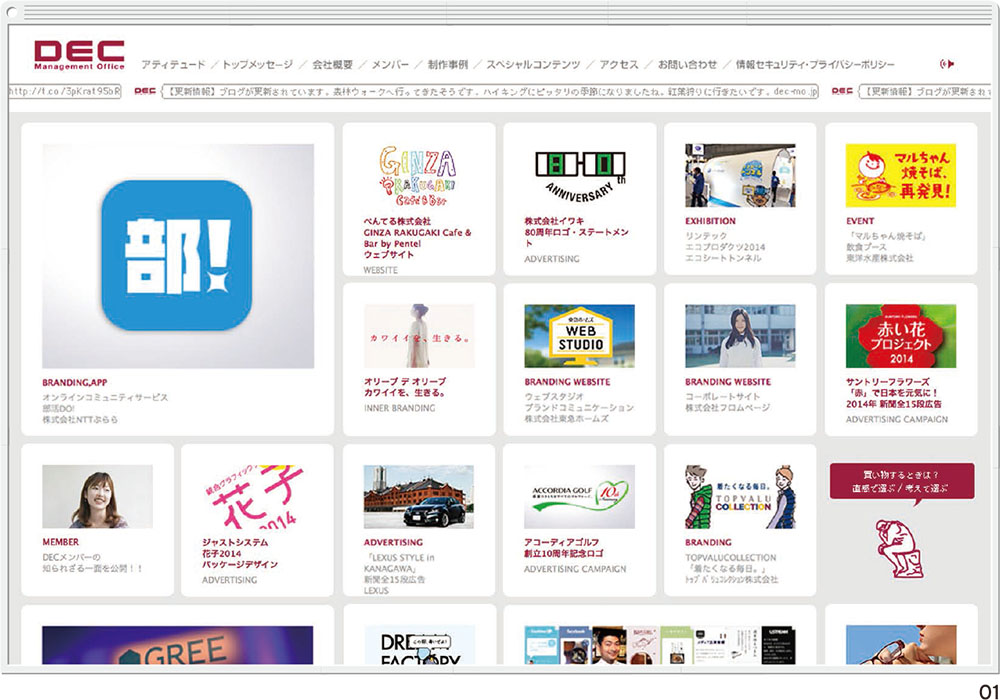Click the BRANDING,APP title link

(75, 383)
